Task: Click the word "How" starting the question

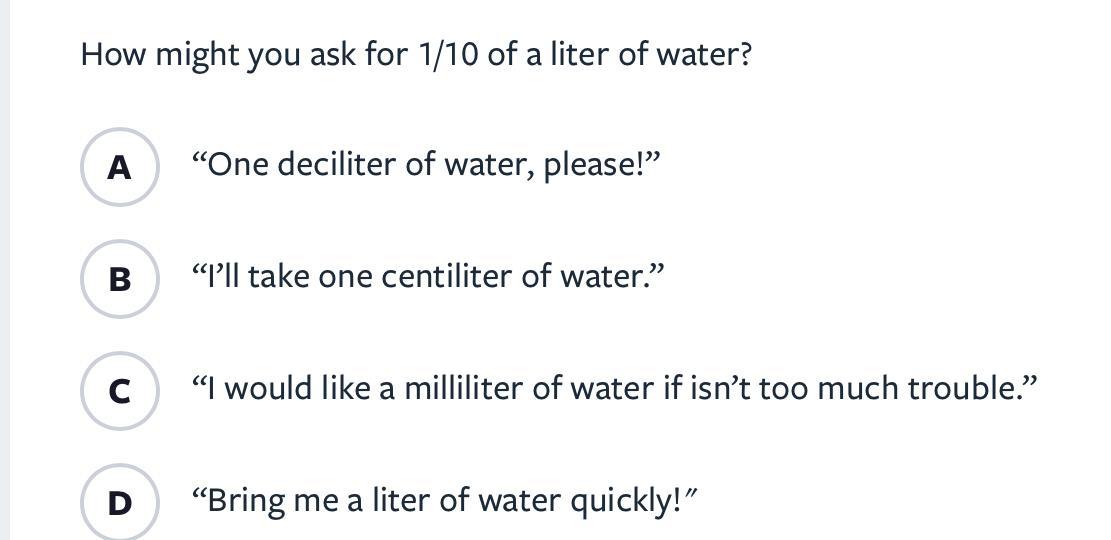Action: pos(112,54)
